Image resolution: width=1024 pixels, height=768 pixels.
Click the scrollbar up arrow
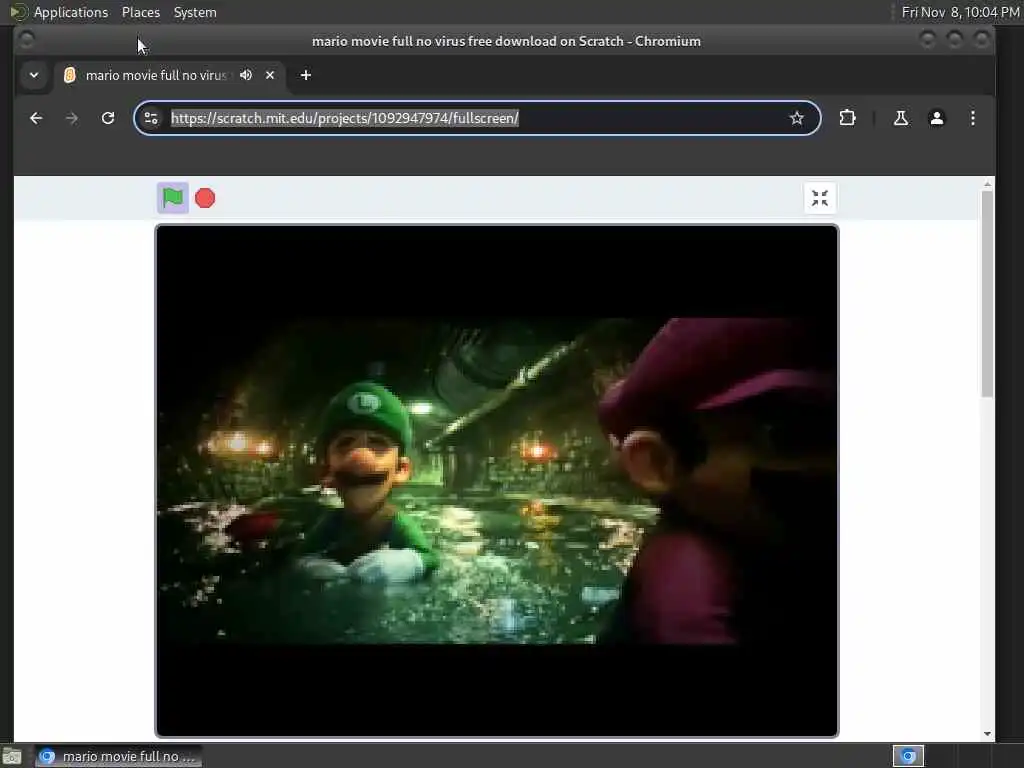point(987,185)
